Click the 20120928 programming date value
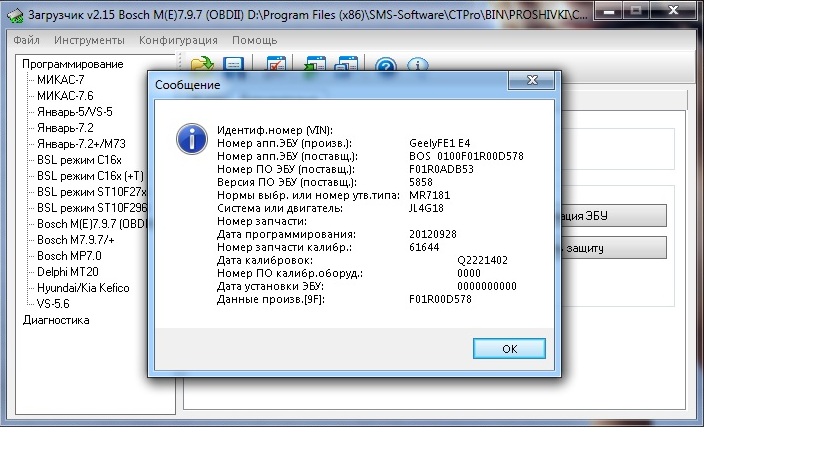The height and width of the screenshot is (460, 819). coord(433,234)
